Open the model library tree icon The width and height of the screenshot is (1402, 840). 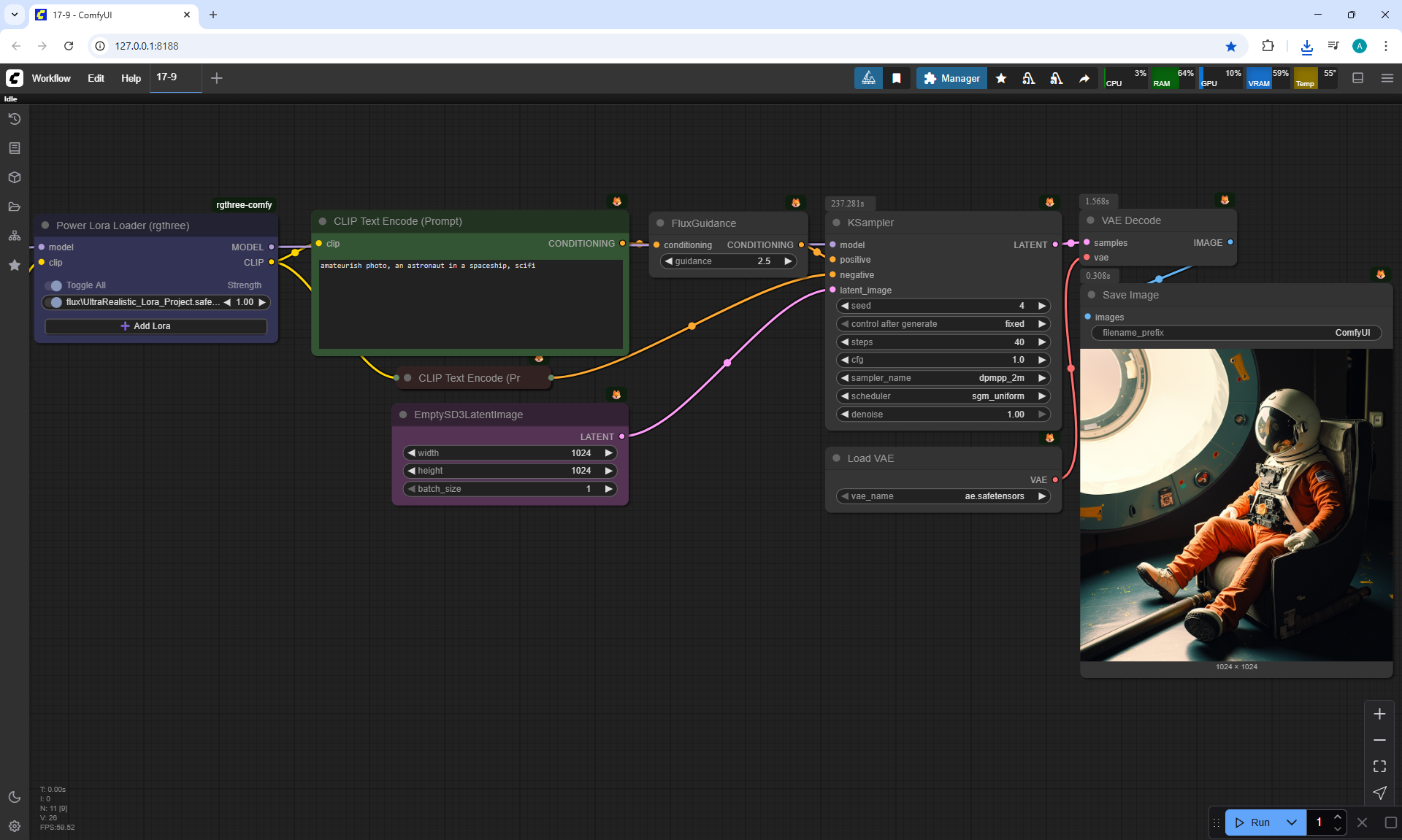15,236
